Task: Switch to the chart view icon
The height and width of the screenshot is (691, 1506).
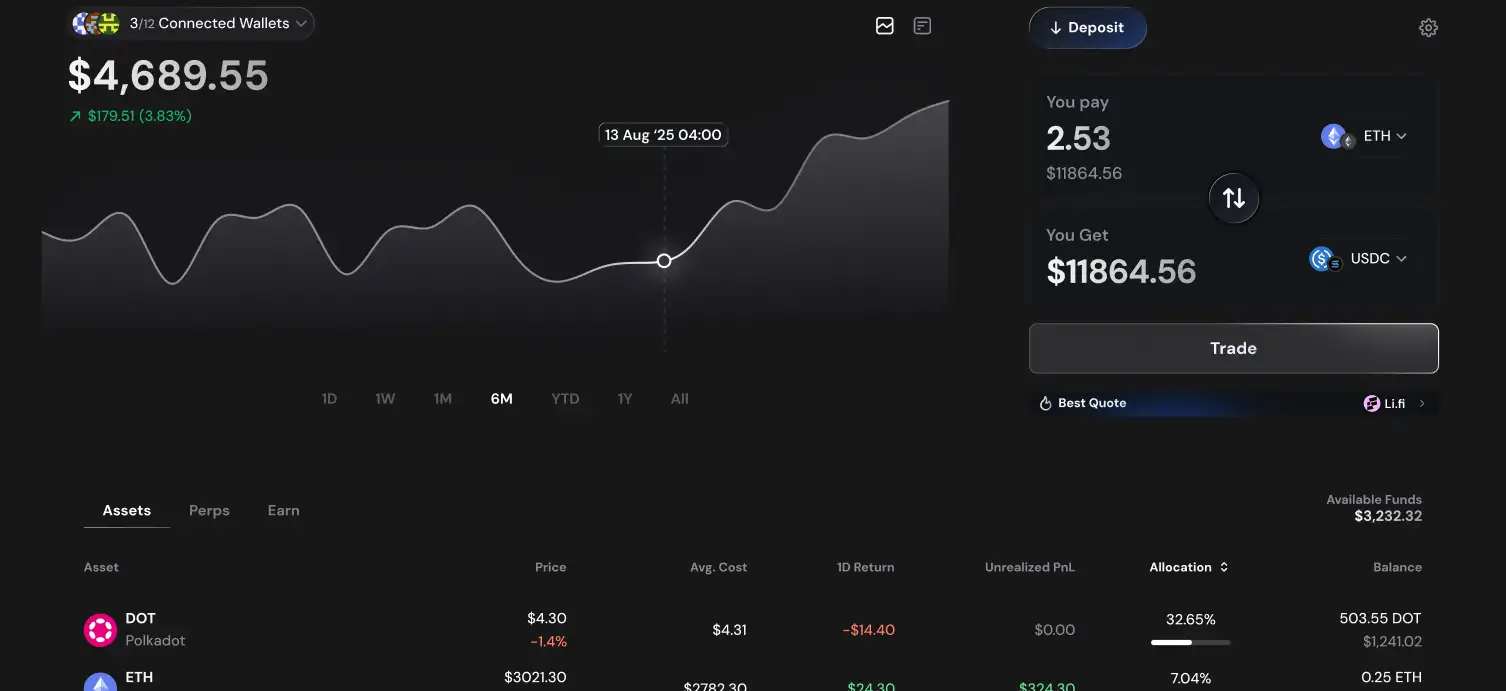Action: [x=884, y=26]
